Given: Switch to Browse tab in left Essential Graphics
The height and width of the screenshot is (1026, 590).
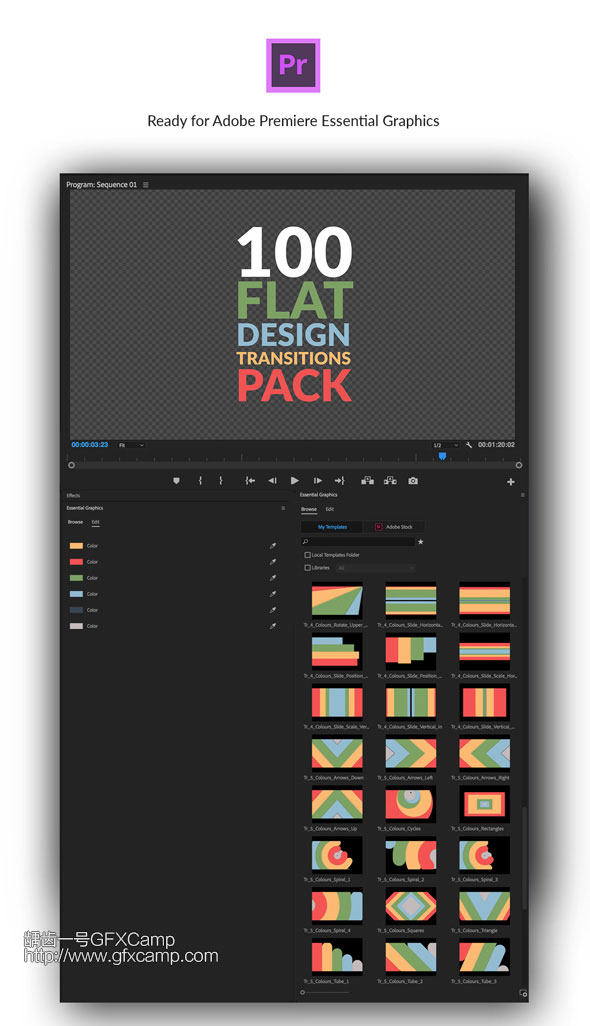Looking at the screenshot, I should 75,522.
